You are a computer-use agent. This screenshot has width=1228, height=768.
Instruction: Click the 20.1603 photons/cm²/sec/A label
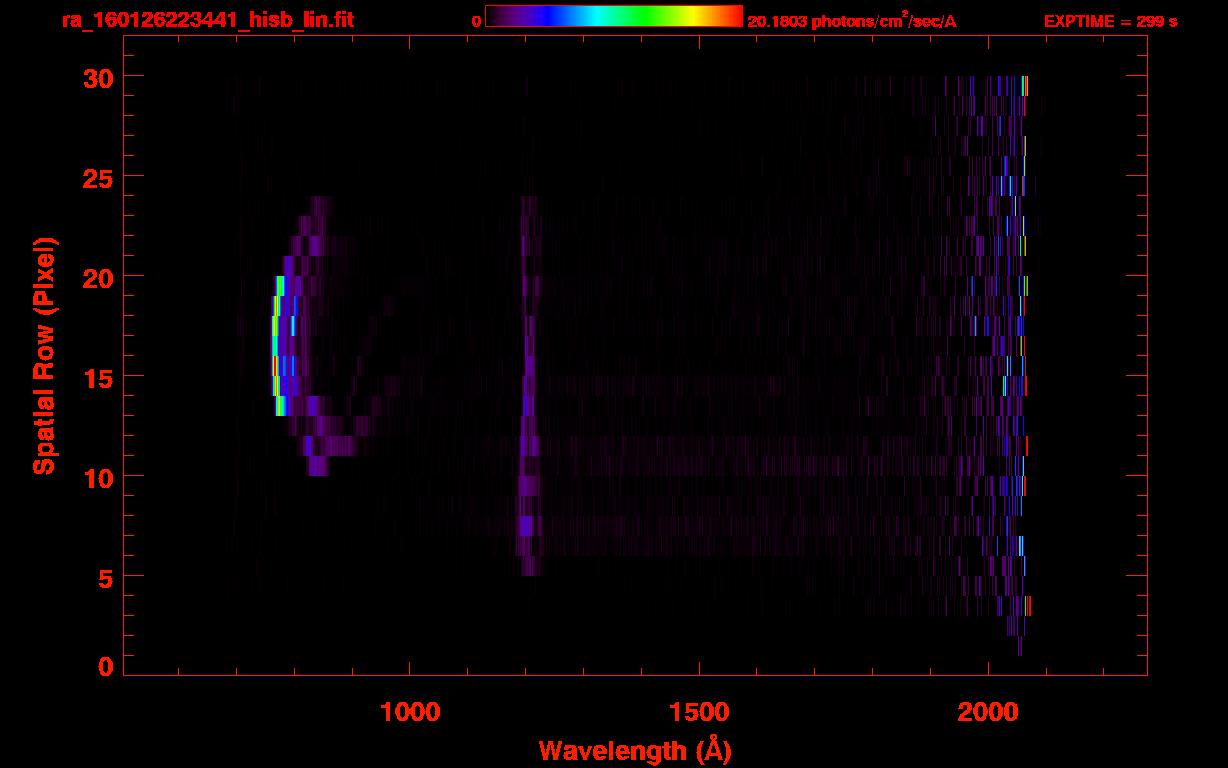(x=852, y=21)
